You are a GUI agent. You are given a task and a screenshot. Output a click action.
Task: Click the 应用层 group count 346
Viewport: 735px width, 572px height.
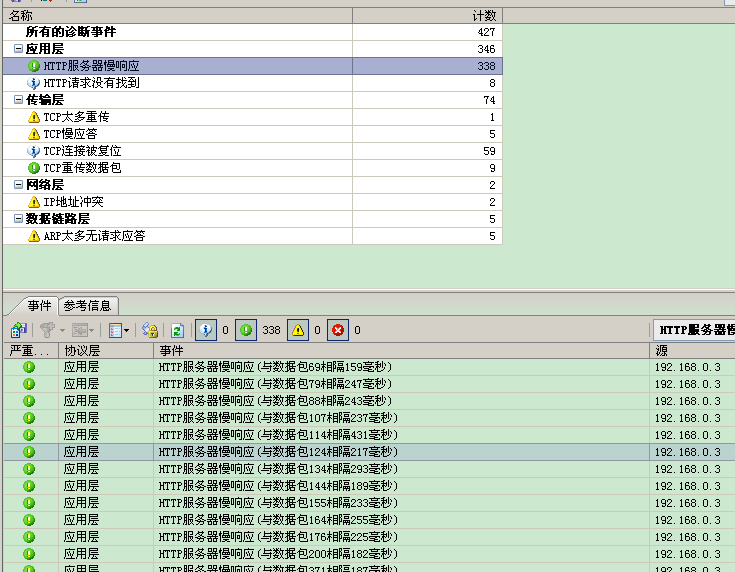[x=486, y=49]
